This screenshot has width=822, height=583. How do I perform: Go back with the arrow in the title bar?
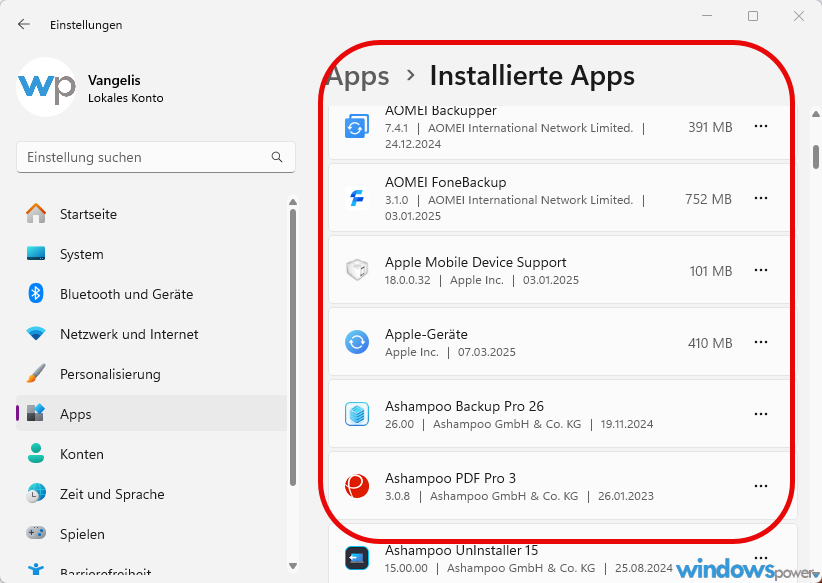click(24, 24)
